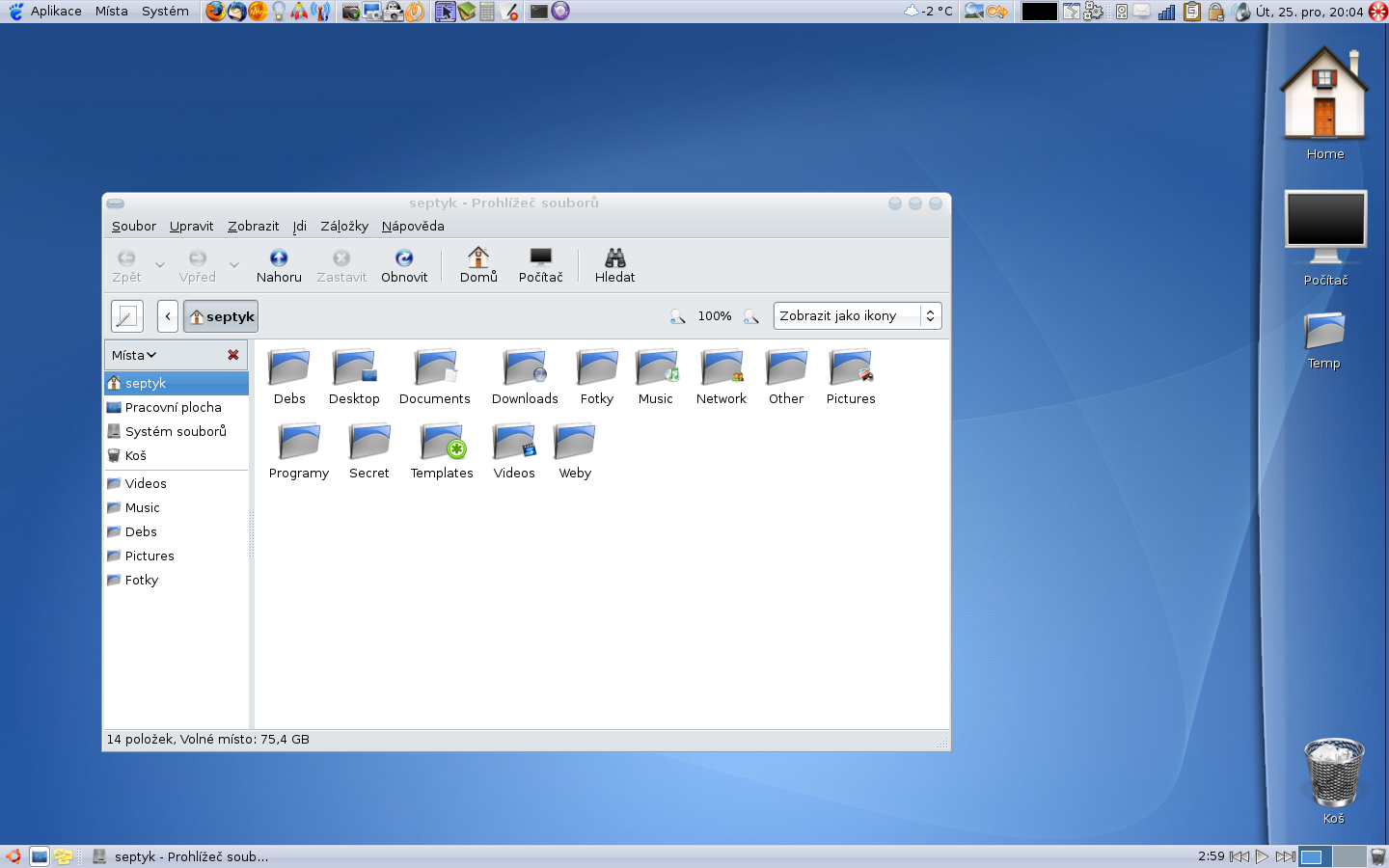Open the Jdi menu
Image resolution: width=1389 pixels, height=868 pixels.
[300, 226]
